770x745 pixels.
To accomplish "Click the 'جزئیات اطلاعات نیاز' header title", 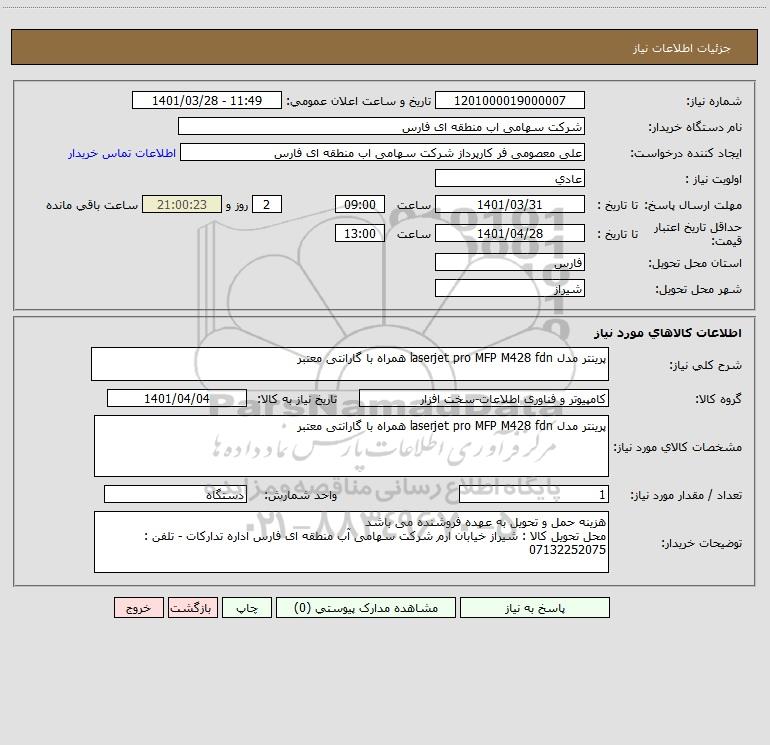I will point(682,48).
